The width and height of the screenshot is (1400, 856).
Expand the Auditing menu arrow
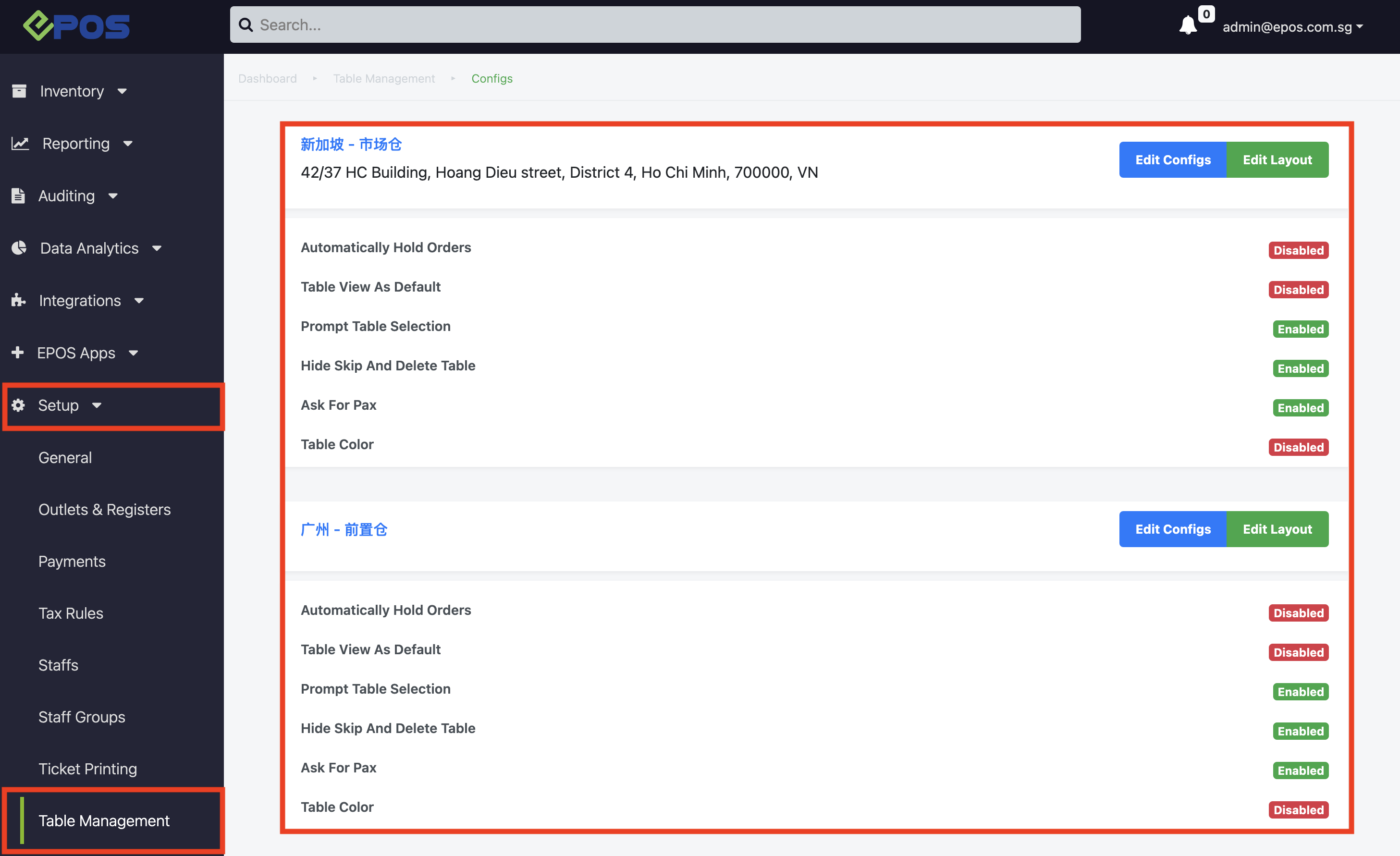coord(113,196)
